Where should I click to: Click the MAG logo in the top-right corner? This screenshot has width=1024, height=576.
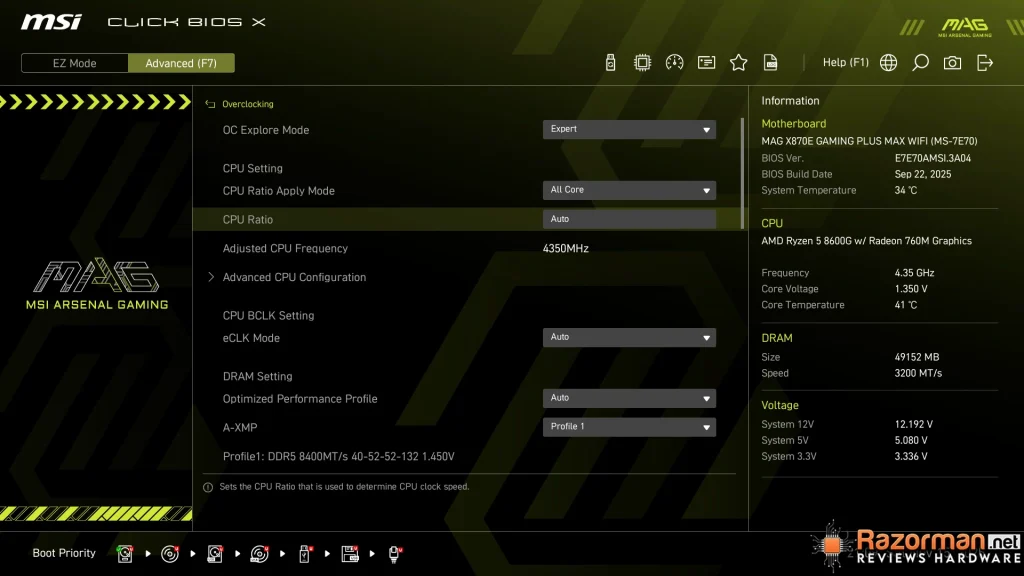tap(965, 27)
